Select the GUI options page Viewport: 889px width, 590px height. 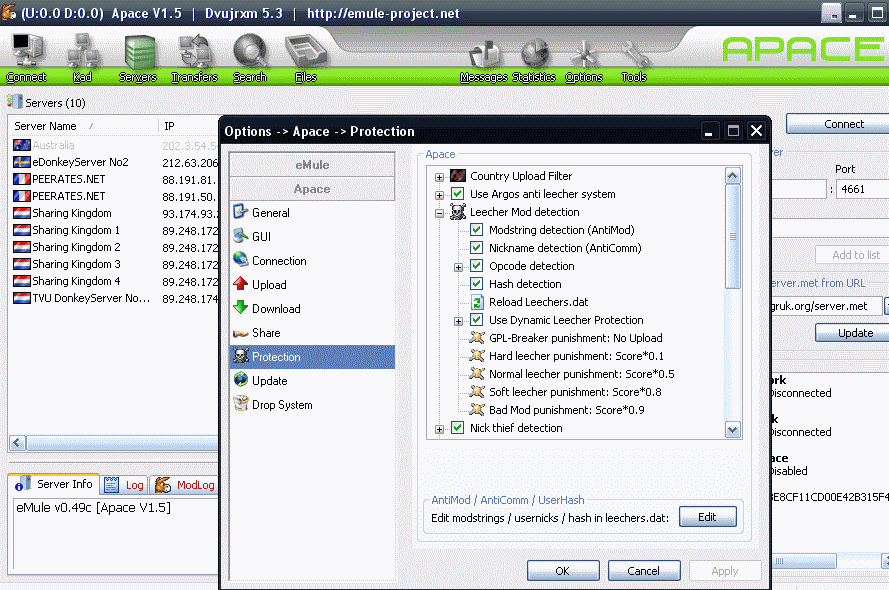(312, 237)
